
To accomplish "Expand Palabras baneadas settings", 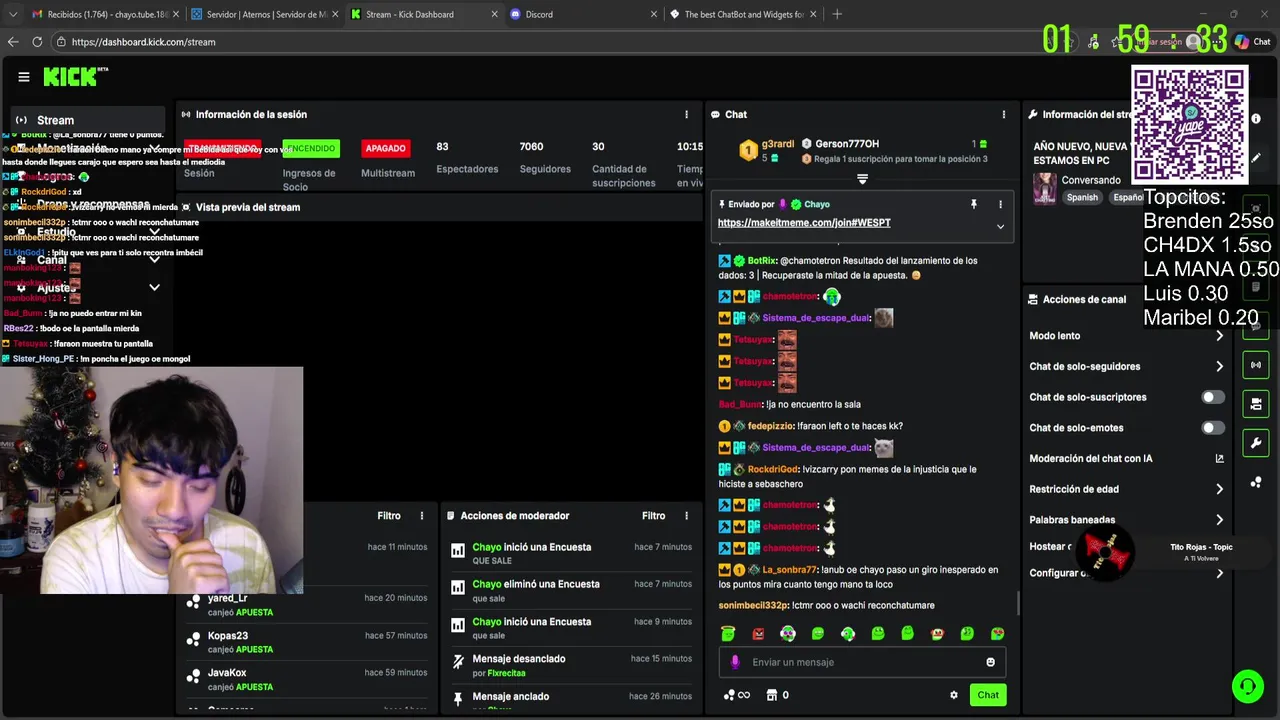I will pos(1126,520).
